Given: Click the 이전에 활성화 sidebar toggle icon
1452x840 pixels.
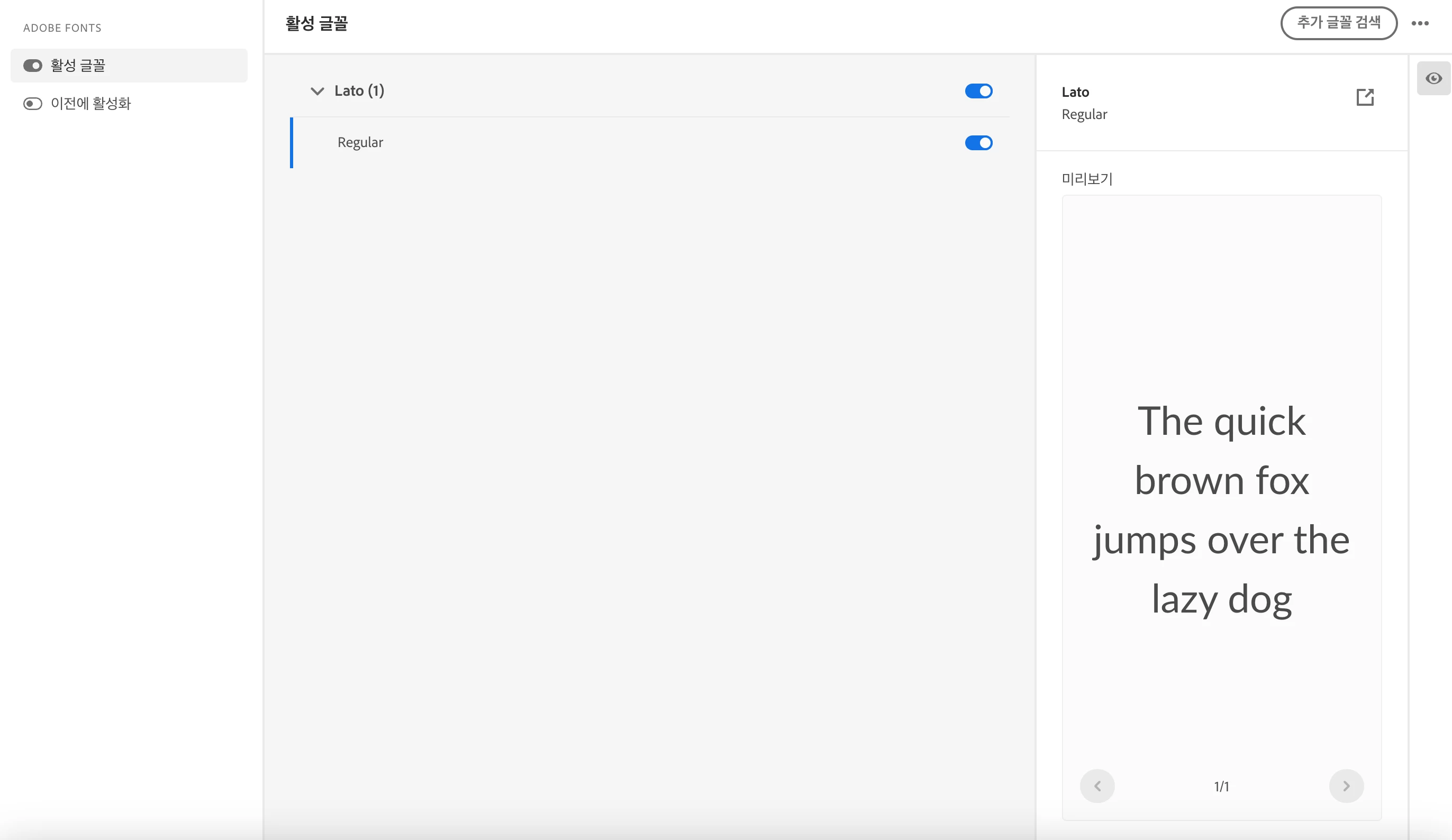Looking at the screenshot, I should click(x=33, y=104).
